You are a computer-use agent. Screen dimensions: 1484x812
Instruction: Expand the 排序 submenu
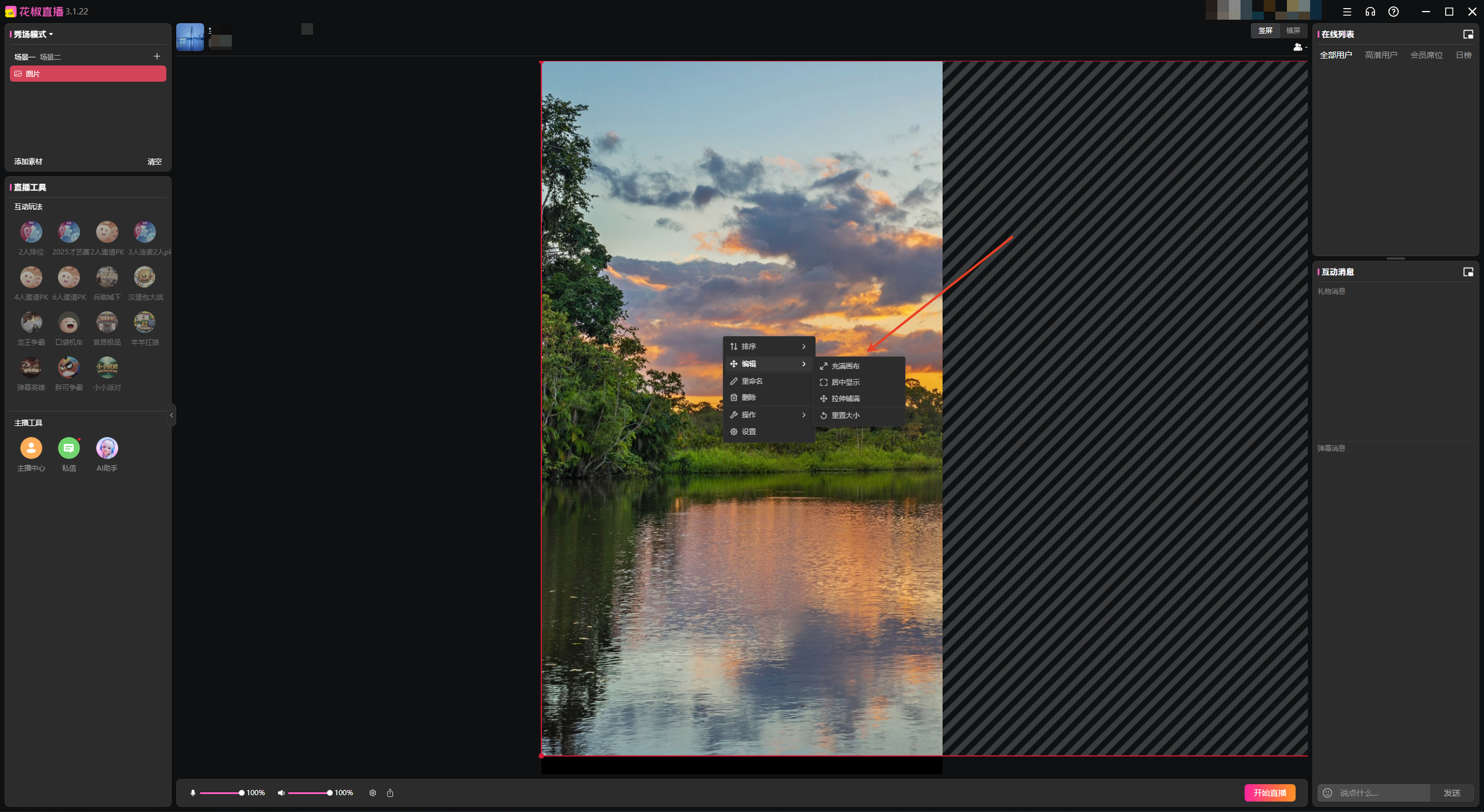[768, 347]
